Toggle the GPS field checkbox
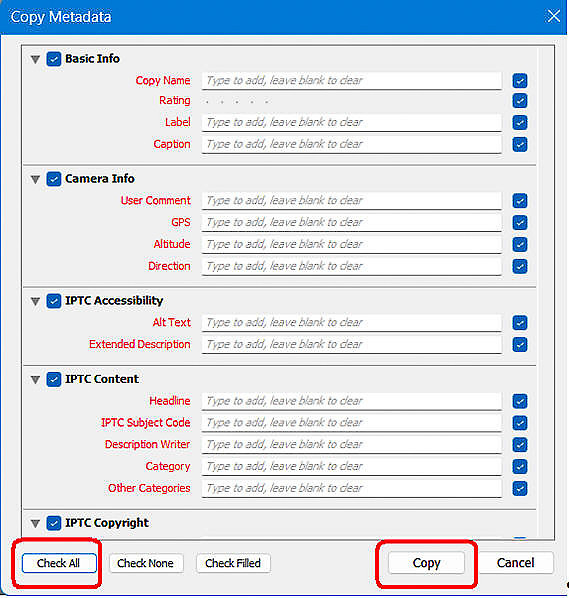 coord(520,223)
